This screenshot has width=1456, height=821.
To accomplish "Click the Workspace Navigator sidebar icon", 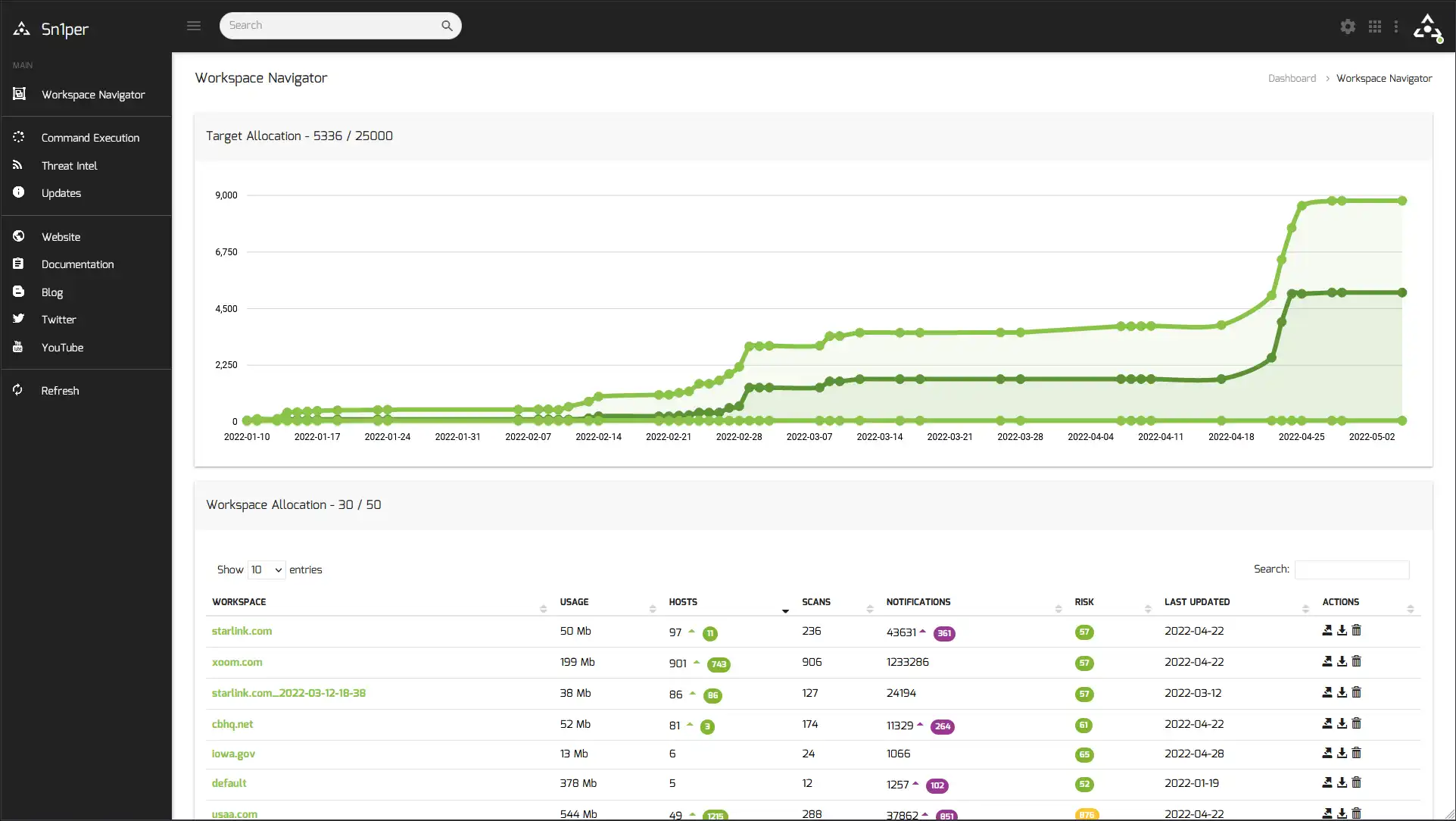I will 18,93.
